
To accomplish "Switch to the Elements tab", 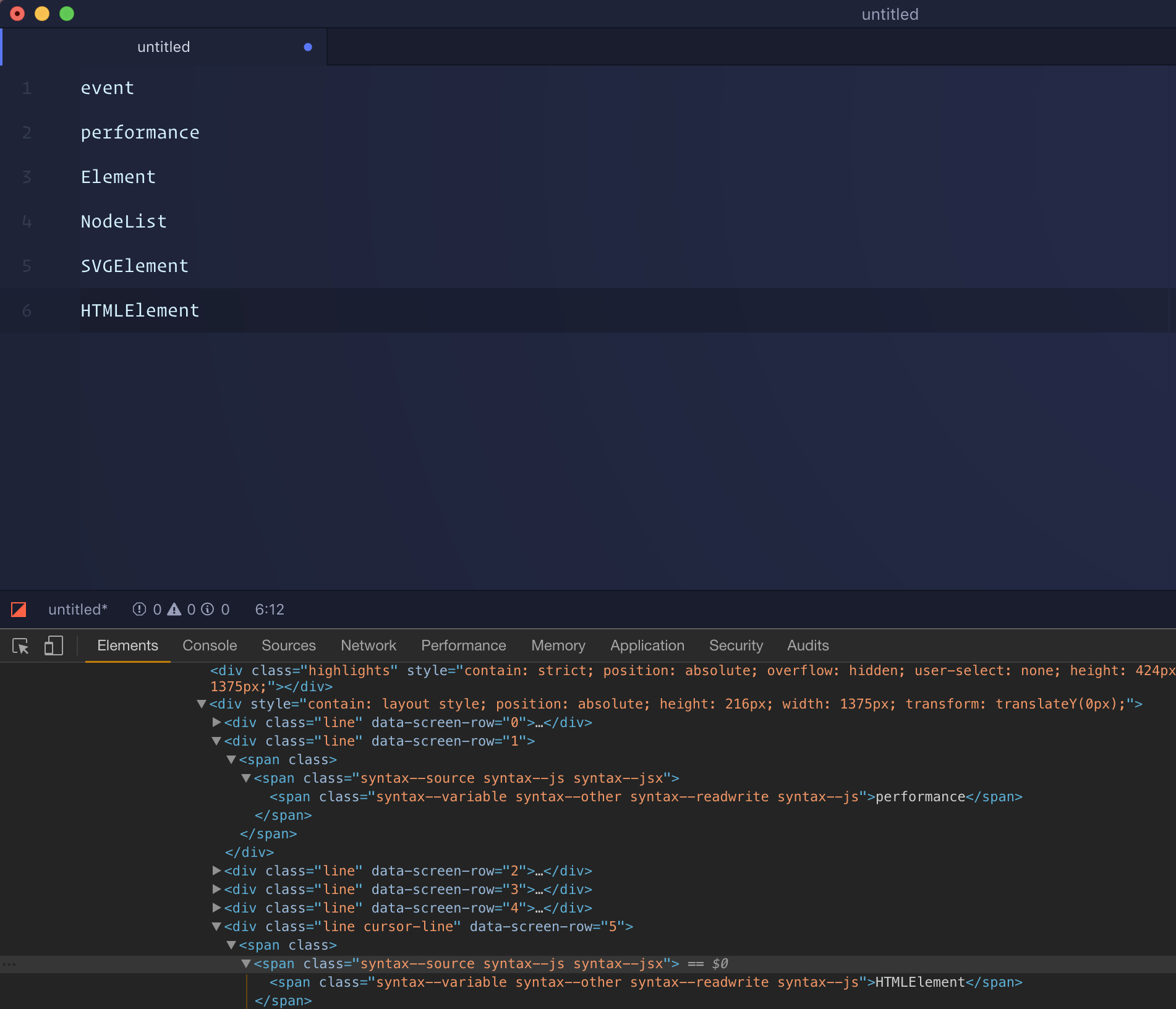I will [x=127, y=645].
